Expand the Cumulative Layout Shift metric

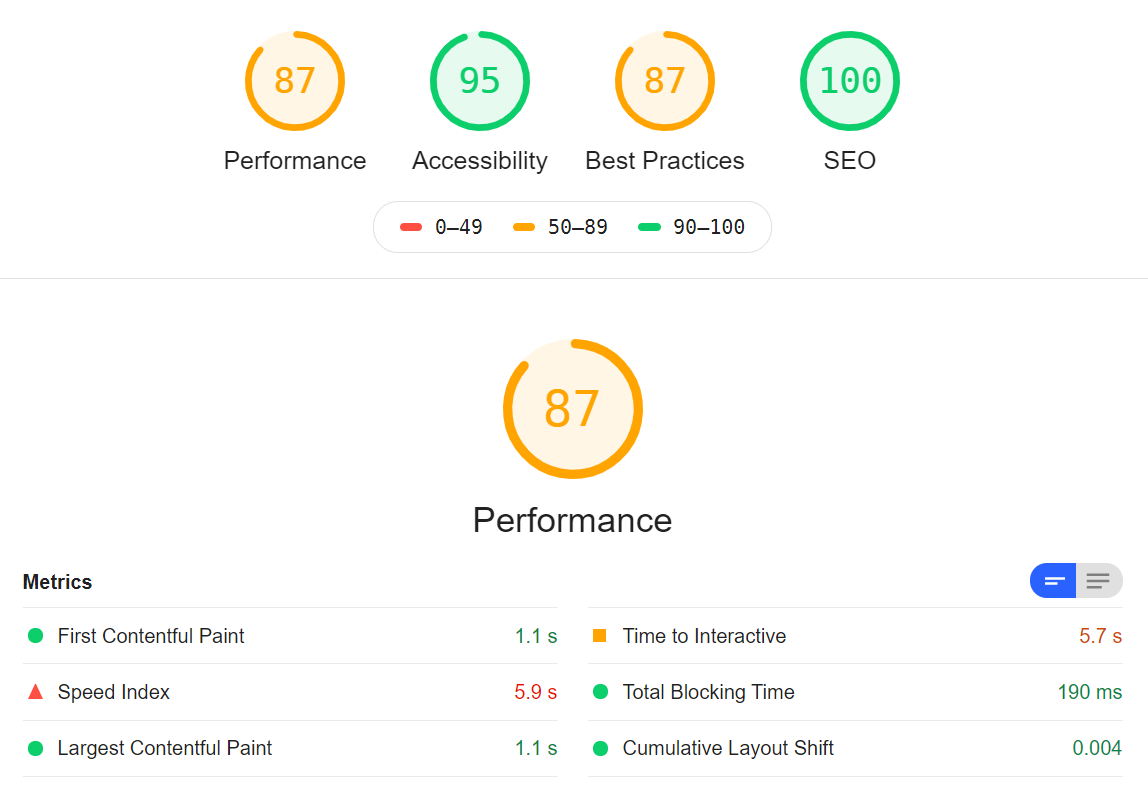[x=728, y=748]
